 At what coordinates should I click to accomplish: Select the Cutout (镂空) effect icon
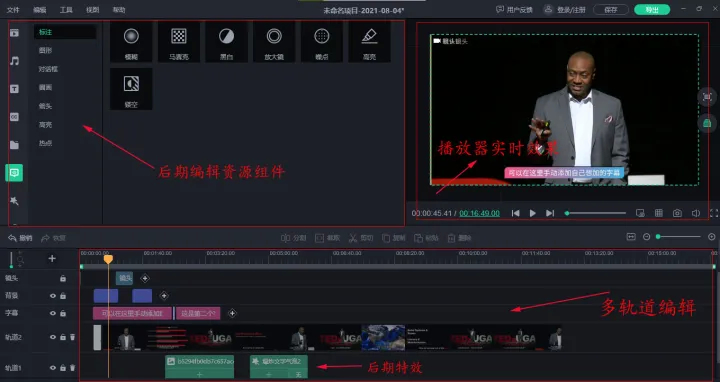[131, 90]
